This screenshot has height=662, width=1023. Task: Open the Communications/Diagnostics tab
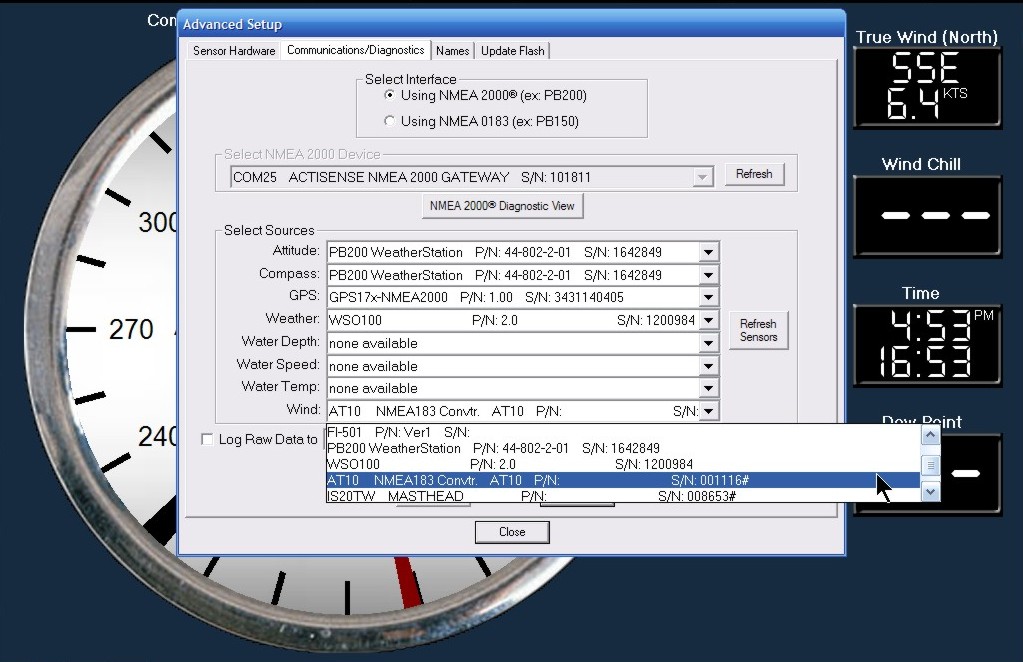click(356, 50)
